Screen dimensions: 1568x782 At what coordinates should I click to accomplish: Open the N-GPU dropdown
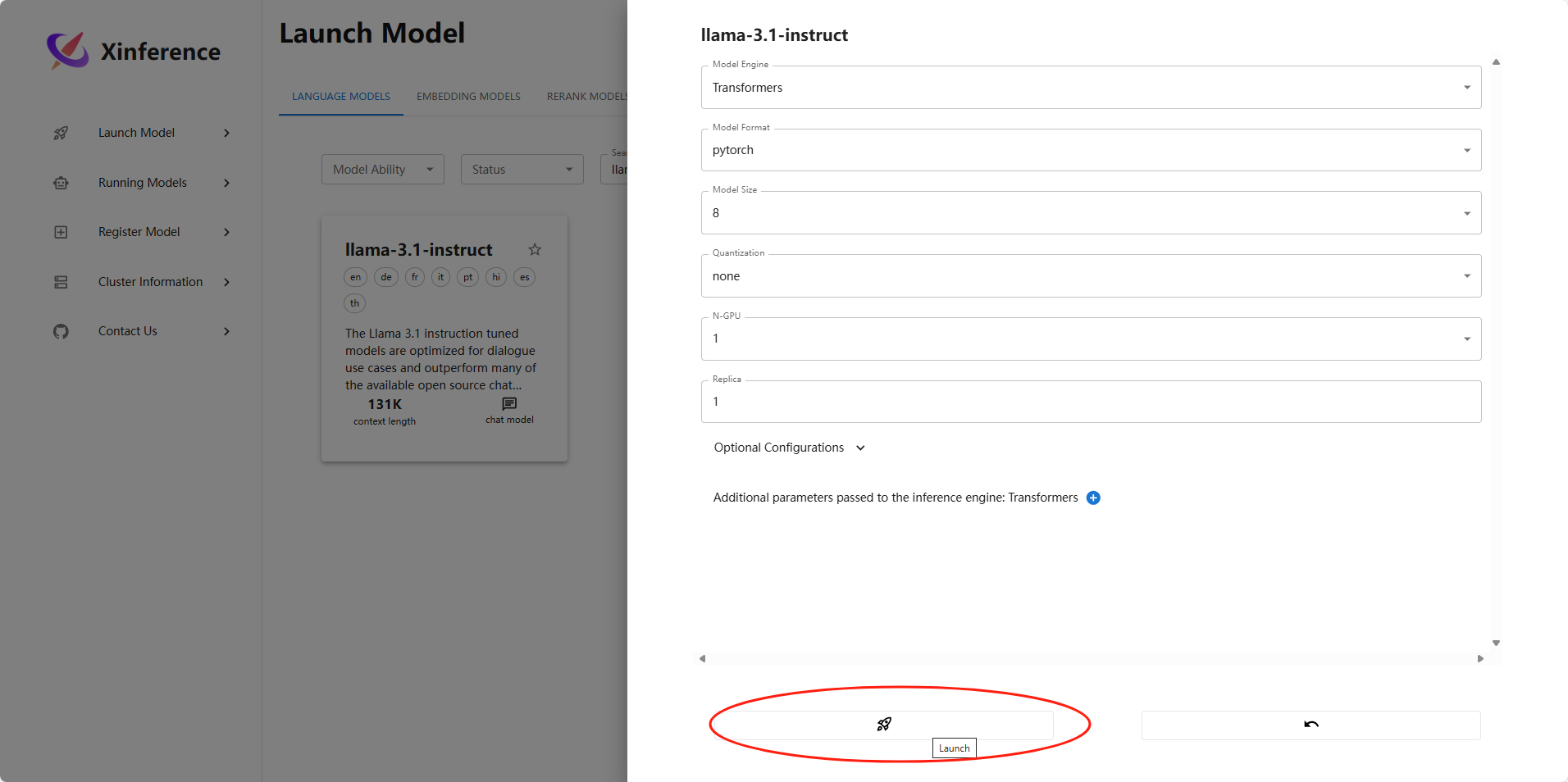(1091, 339)
